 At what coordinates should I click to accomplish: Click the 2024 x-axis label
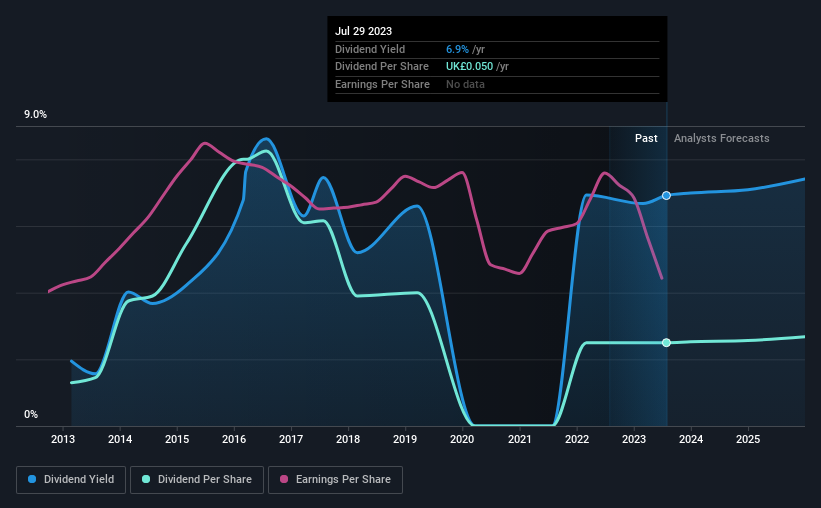coord(691,439)
